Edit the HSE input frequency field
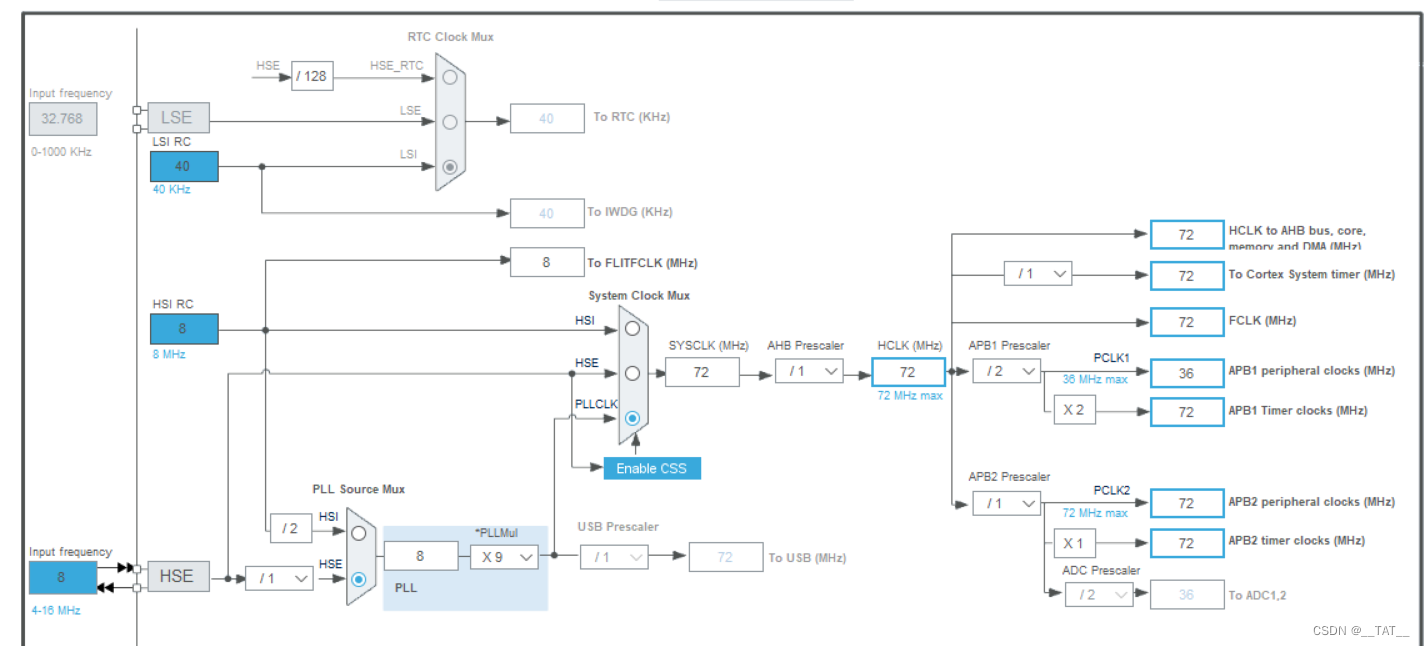This screenshot has width=1425, height=646. pos(62,577)
